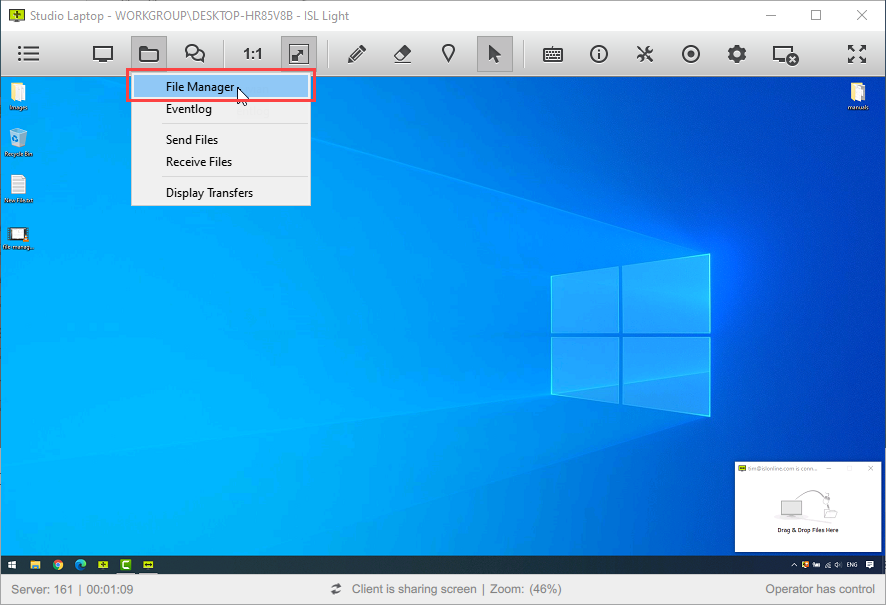Viewport: 886px width, 605px height.
Task: Open File Explorer in remote taskbar
Action: coord(35,564)
